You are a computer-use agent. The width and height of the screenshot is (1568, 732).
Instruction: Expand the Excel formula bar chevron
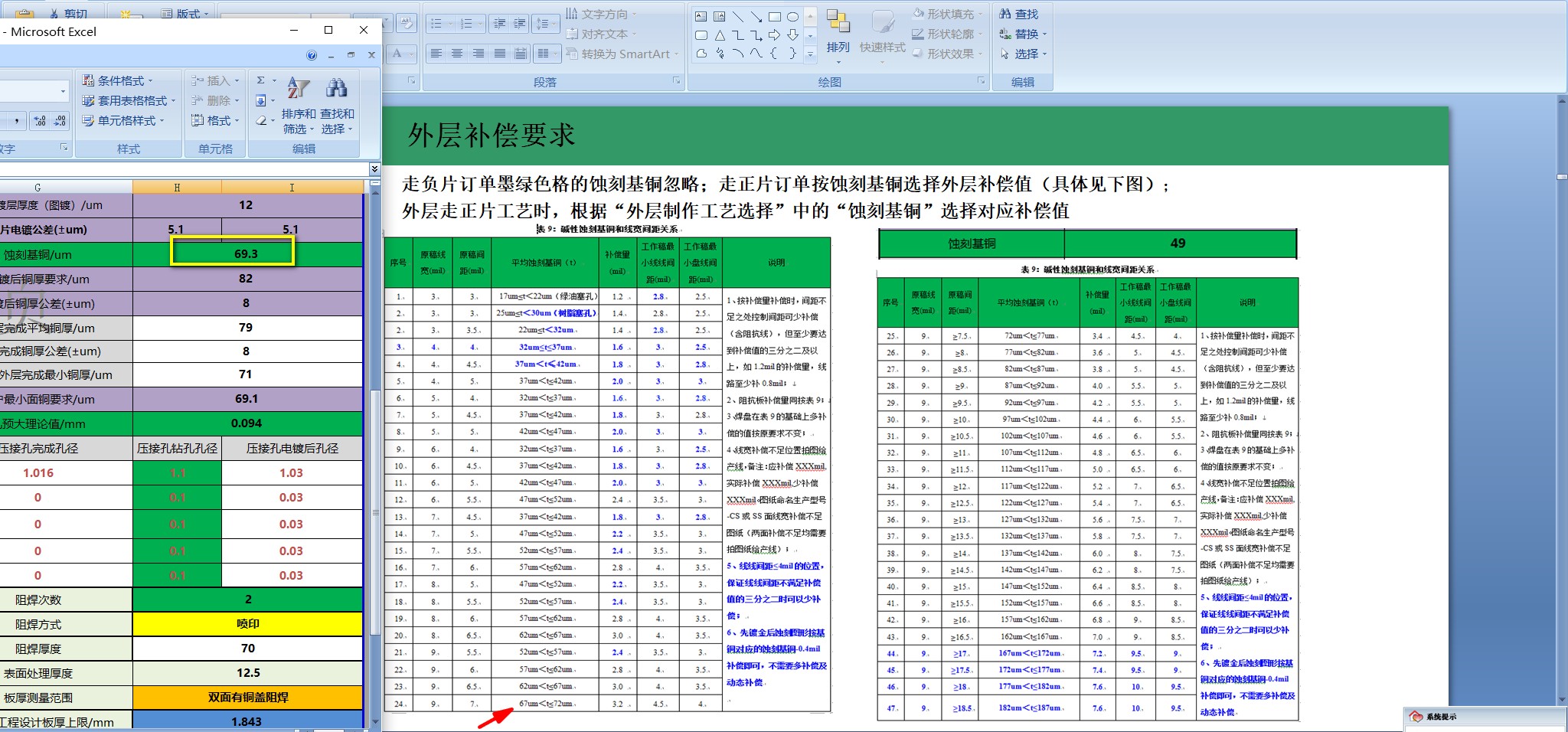point(374,168)
